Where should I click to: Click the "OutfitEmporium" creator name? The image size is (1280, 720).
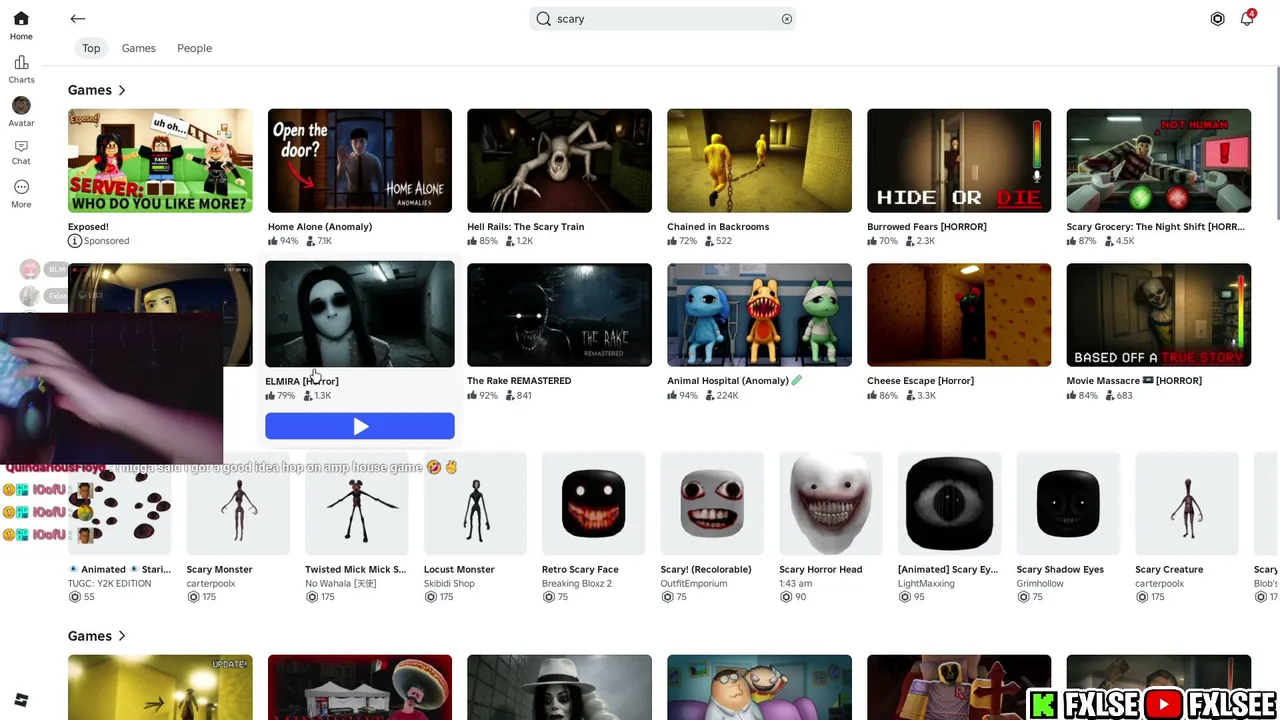tap(694, 584)
